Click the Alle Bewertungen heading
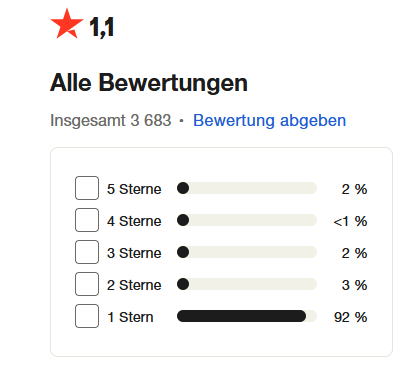 coord(149,83)
